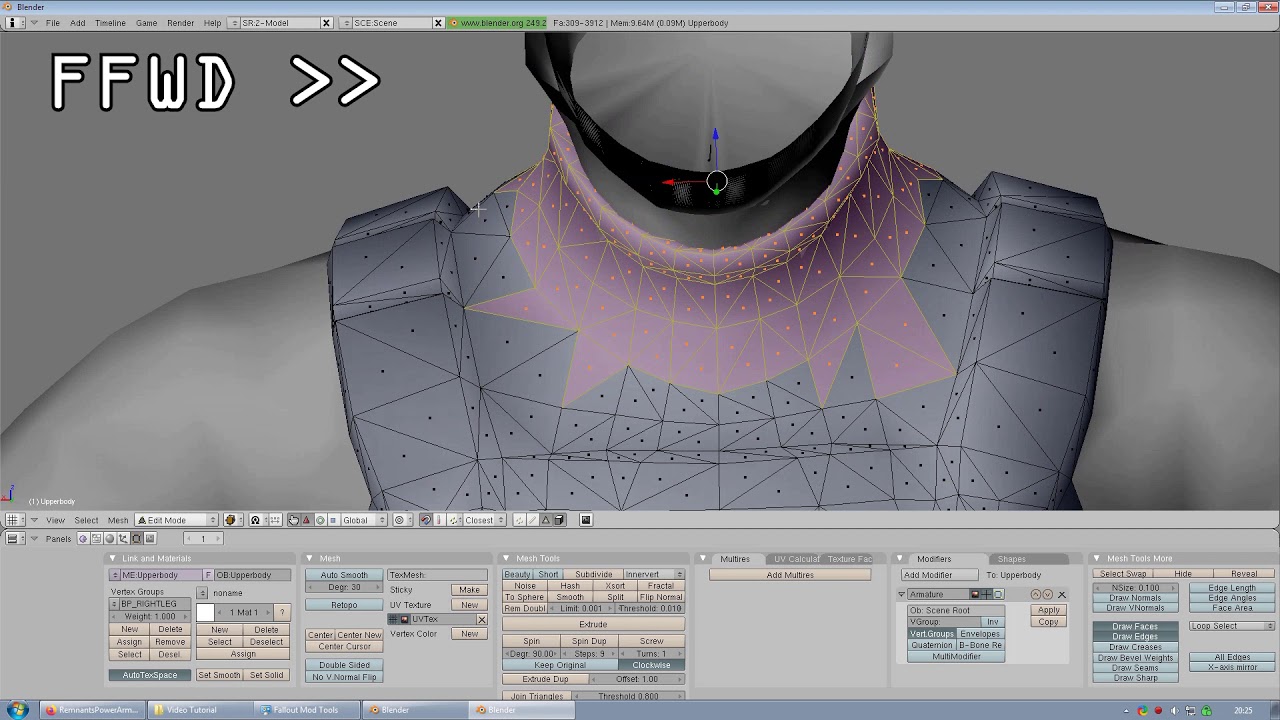Remove the UVTex layer with X button
The image size is (1280, 720).
pyautogui.click(x=481, y=620)
